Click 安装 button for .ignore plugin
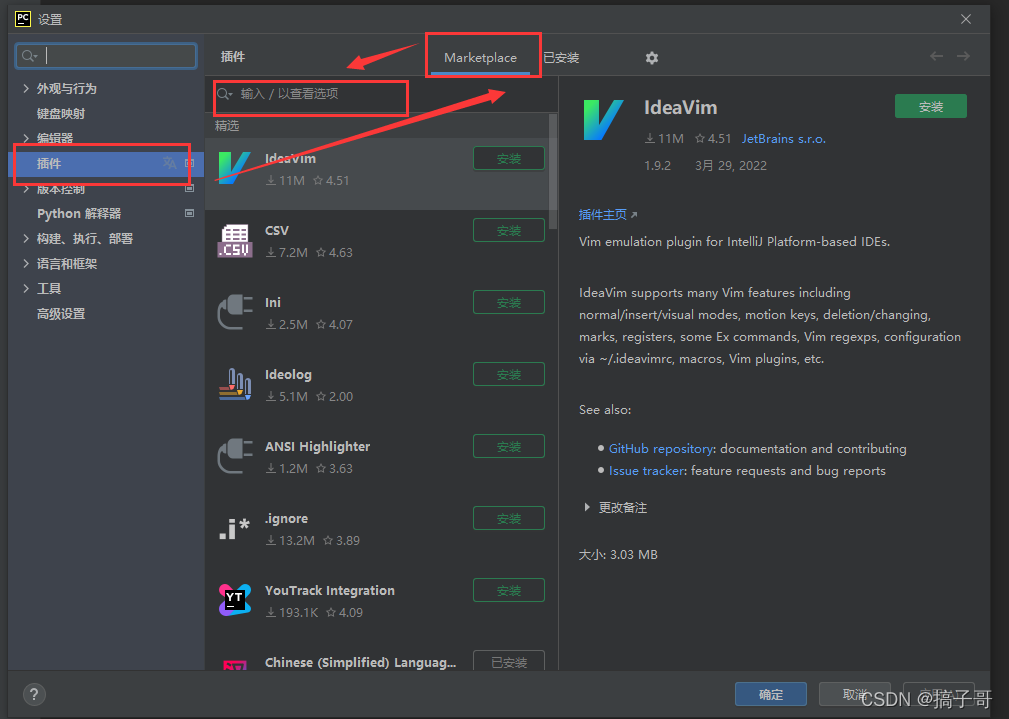This screenshot has height=719, width=1009. pyautogui.click(x=509, y=519)
